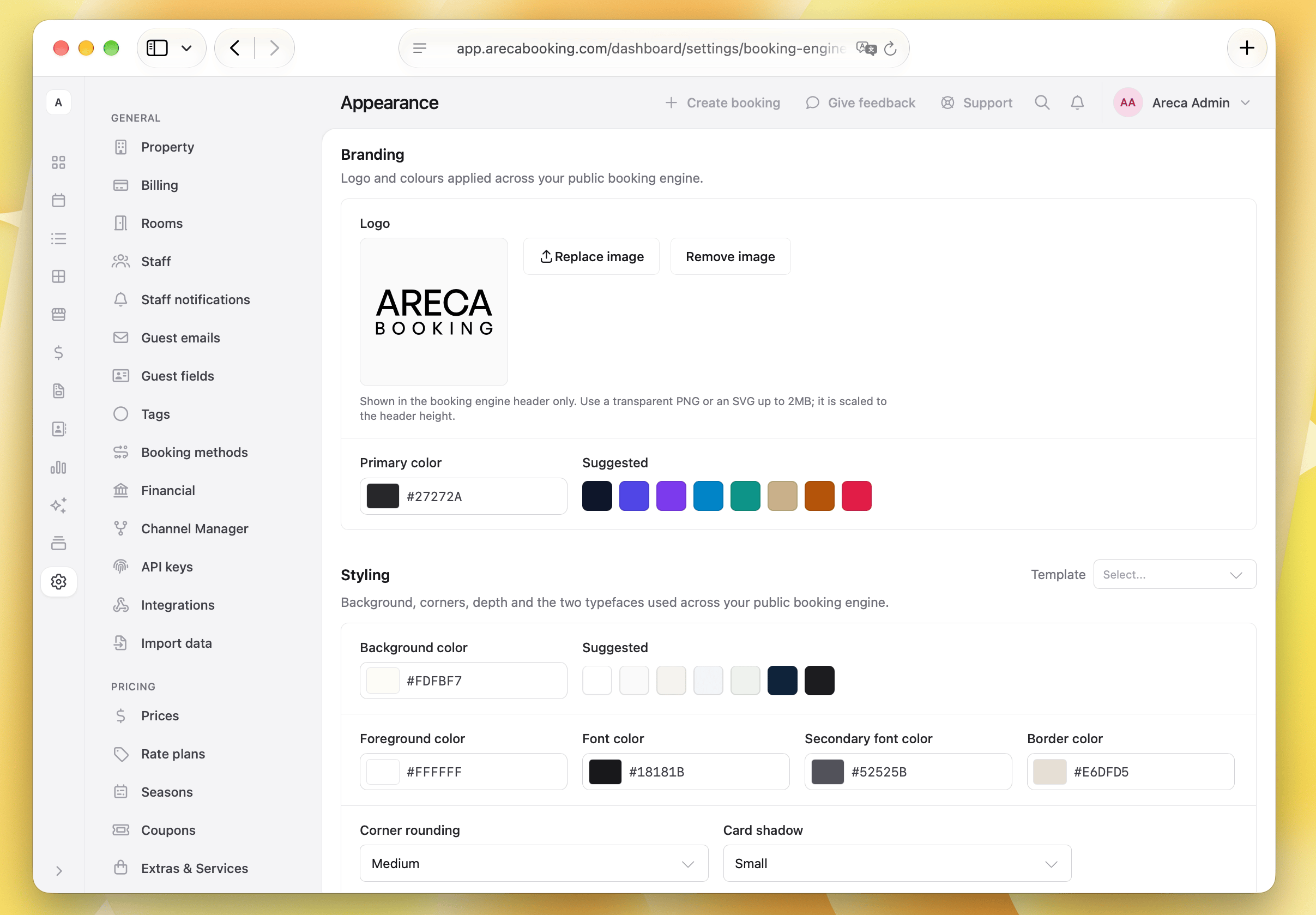Click the Replace image button
Screen dimensions: 1316x915
pos(591,256)
